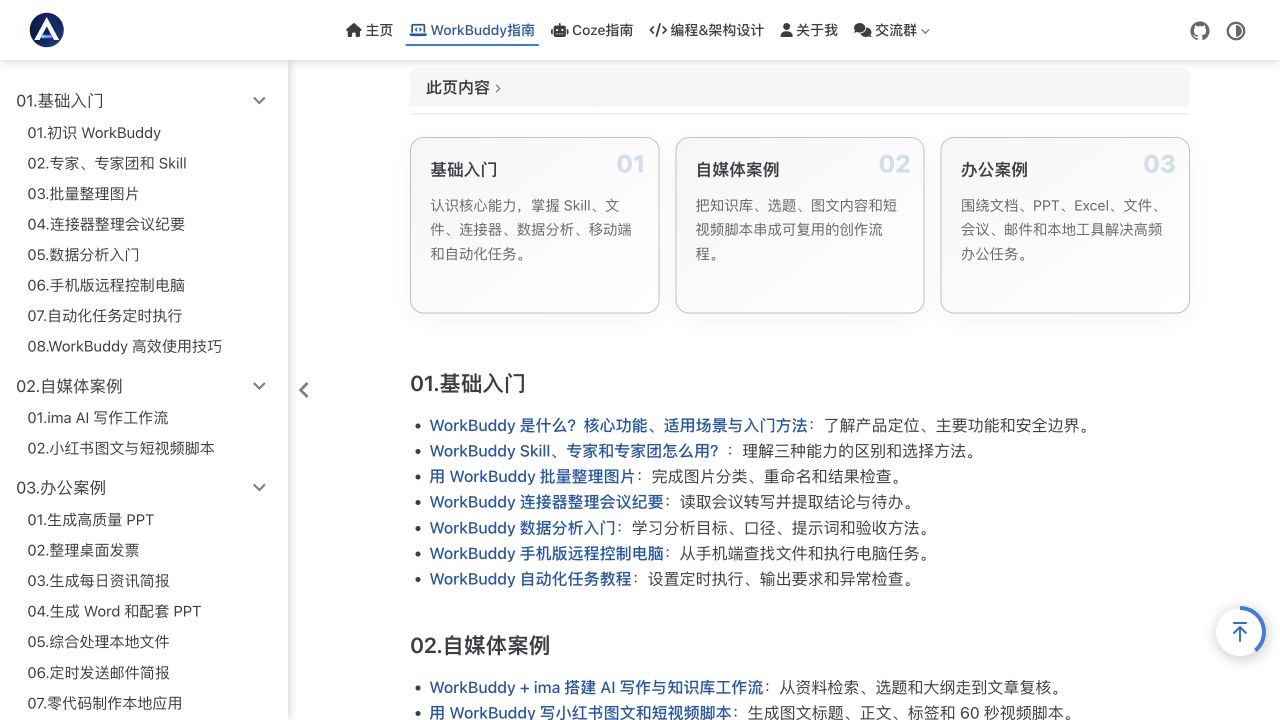Open sidebar item 02.专家、专家团和 Skill
The width and height of the screenshot is (1280, 720).
107,163
